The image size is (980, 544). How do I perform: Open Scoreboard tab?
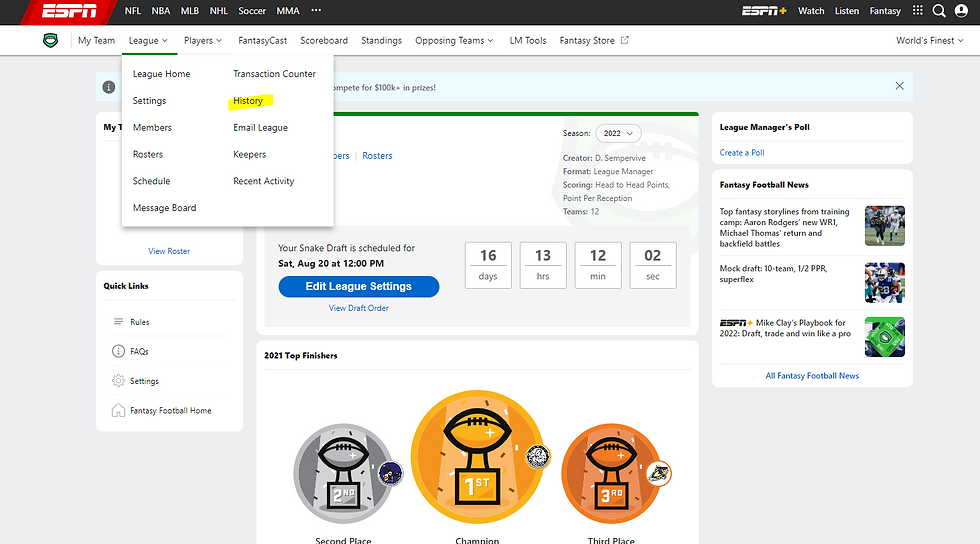(324, 41)
